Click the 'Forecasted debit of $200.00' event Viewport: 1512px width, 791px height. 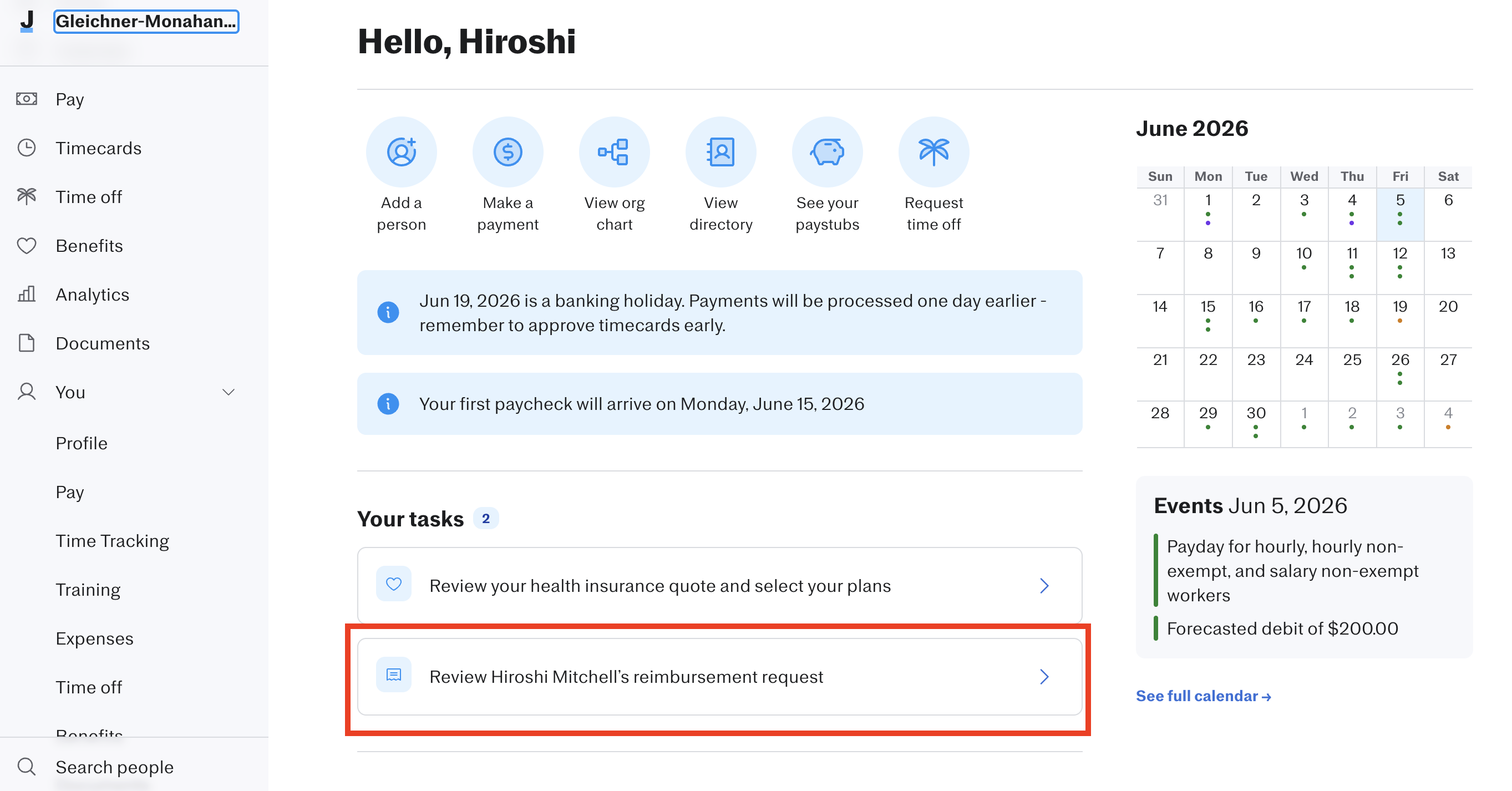pos(1282,628)
